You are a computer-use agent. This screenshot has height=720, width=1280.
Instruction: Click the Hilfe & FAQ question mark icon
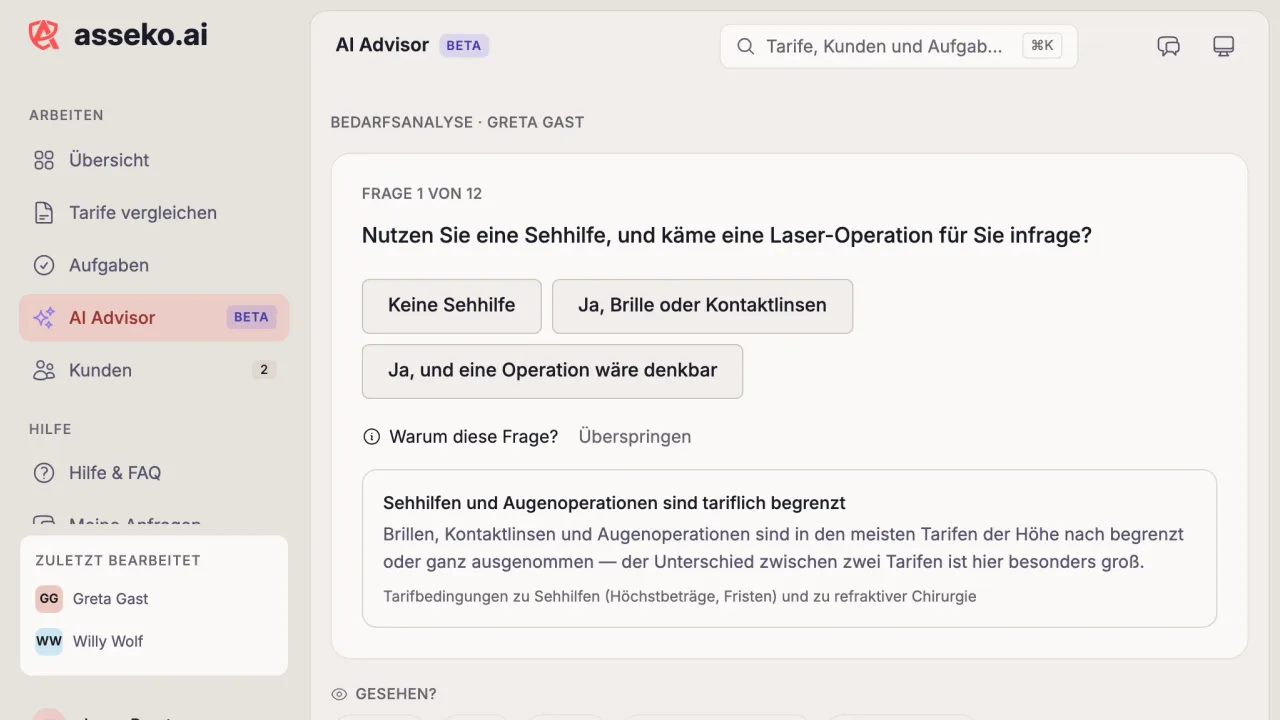click(x=44, y=473)
